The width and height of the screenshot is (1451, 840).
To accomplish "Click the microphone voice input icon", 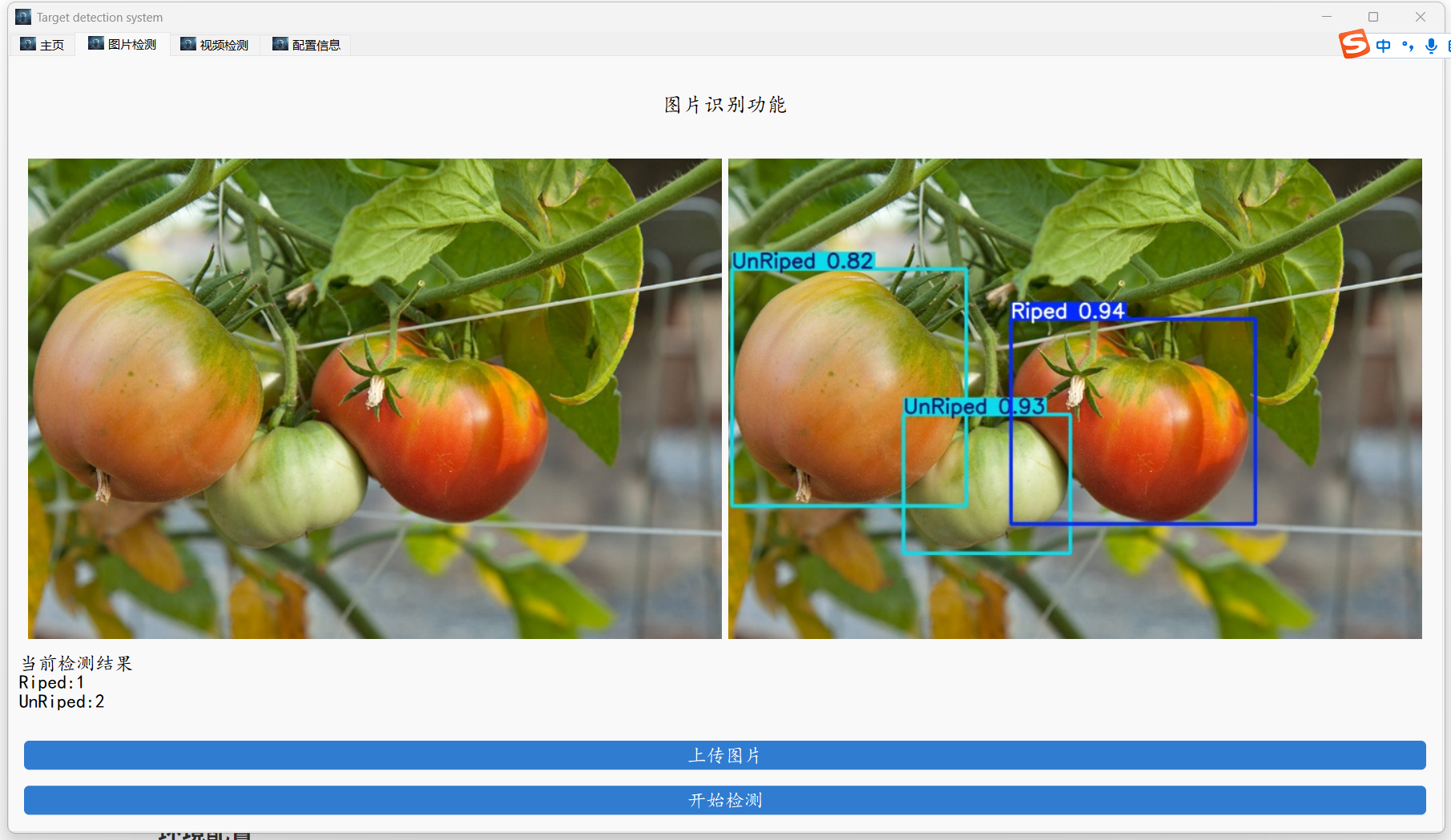I will 1431,46.
